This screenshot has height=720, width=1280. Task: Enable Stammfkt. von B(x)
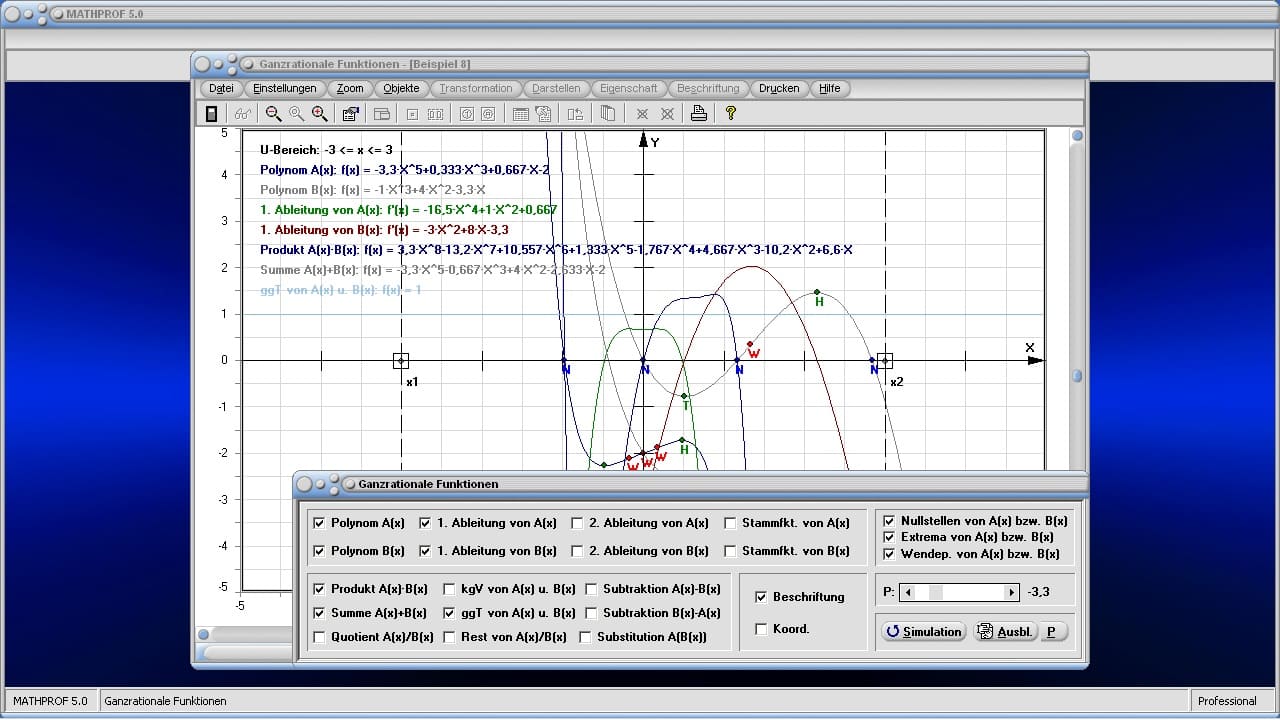click(730, 551)
